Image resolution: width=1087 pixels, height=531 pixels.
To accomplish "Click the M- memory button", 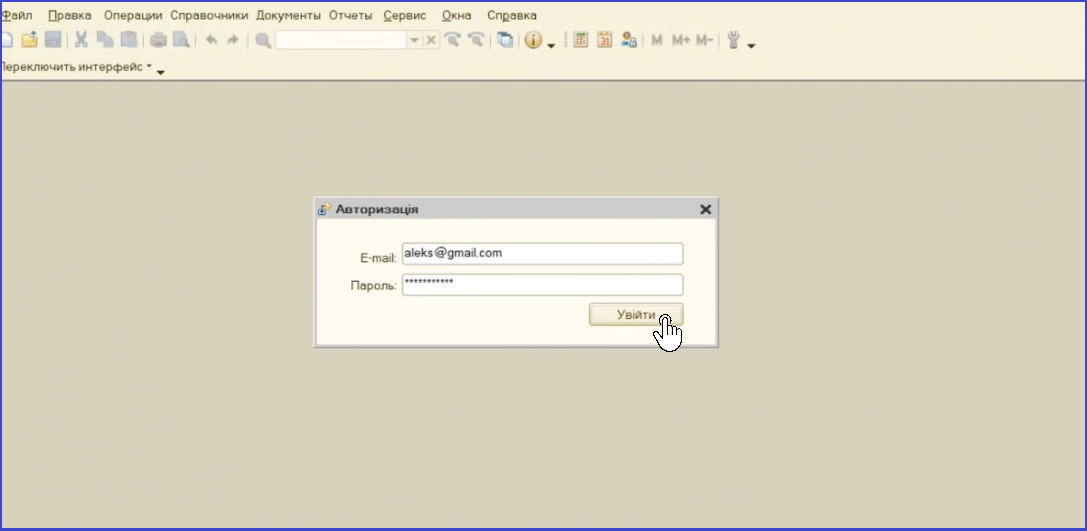I will click(704, 40).
